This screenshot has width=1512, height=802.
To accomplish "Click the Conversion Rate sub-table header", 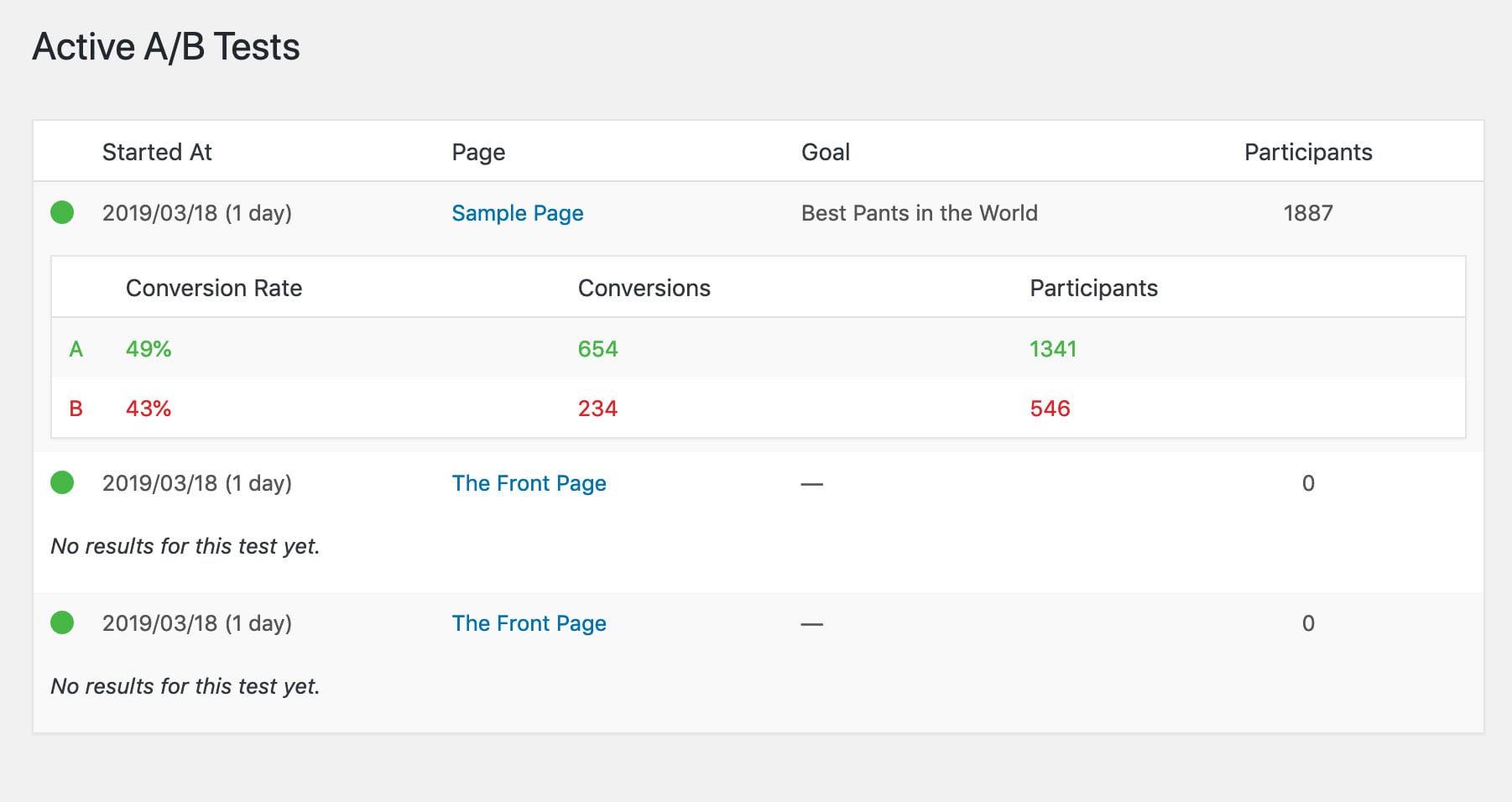I will [x=214, y=288].
